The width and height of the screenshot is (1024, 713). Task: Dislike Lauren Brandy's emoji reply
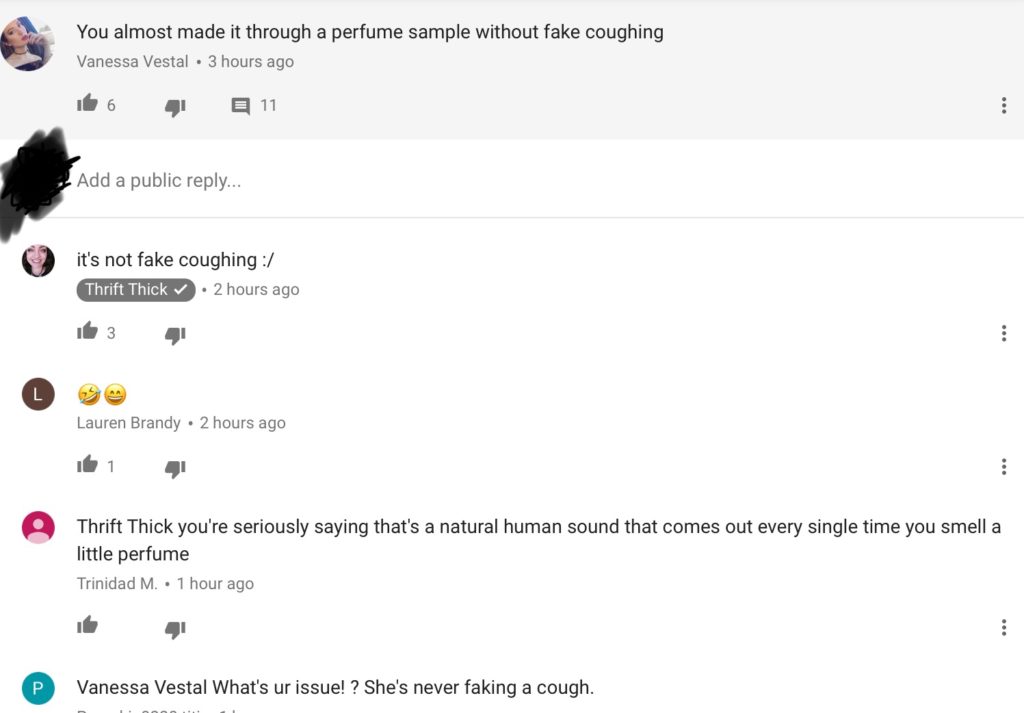175,467
